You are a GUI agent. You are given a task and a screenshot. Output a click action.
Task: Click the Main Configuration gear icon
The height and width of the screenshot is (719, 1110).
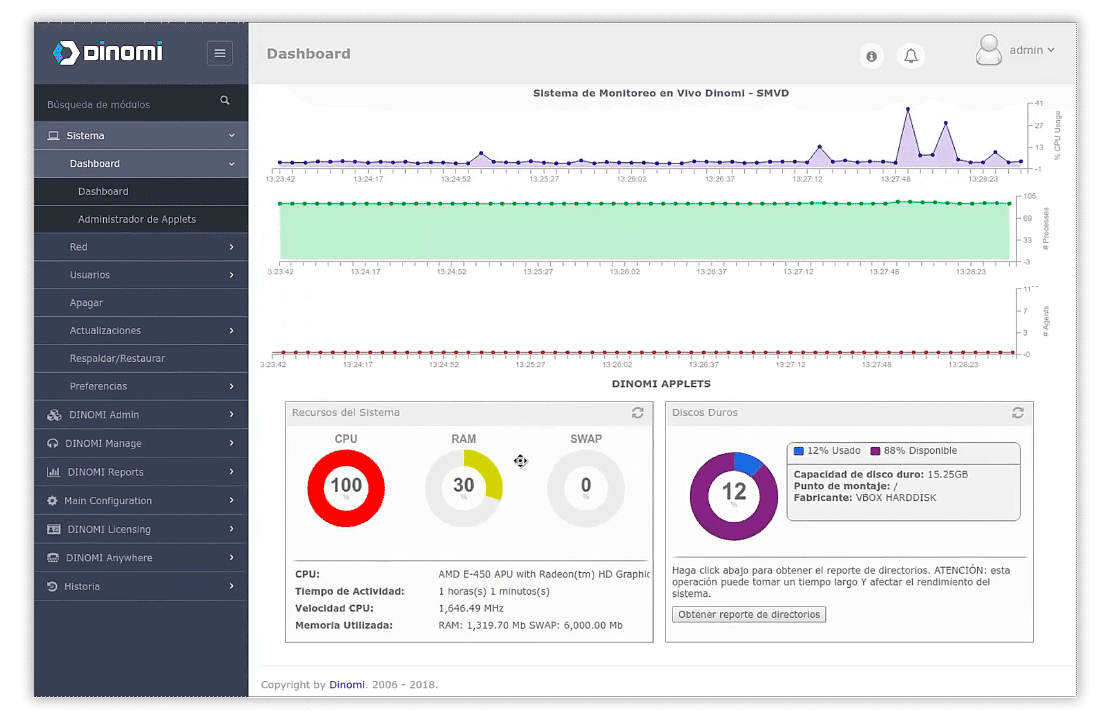52,501
